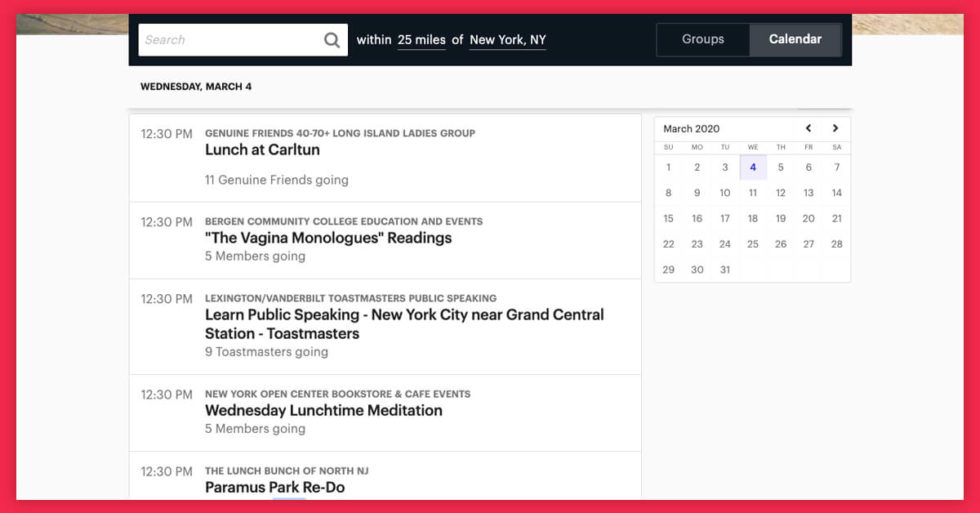Screen dimensions: 980x513
Task: Click the 11 Genuine Friends going text
Action: tap(277, 180)
